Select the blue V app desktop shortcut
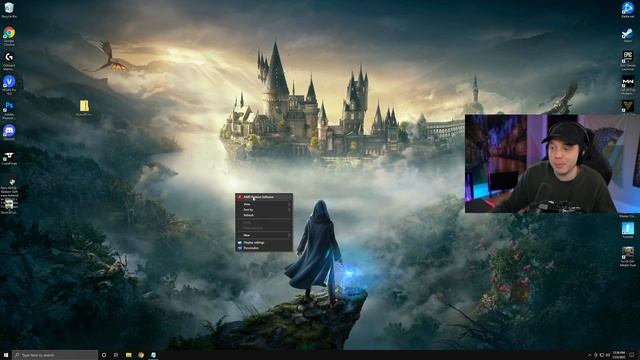The height and width of the screenshot is (360, 640). tap(9, 84)
